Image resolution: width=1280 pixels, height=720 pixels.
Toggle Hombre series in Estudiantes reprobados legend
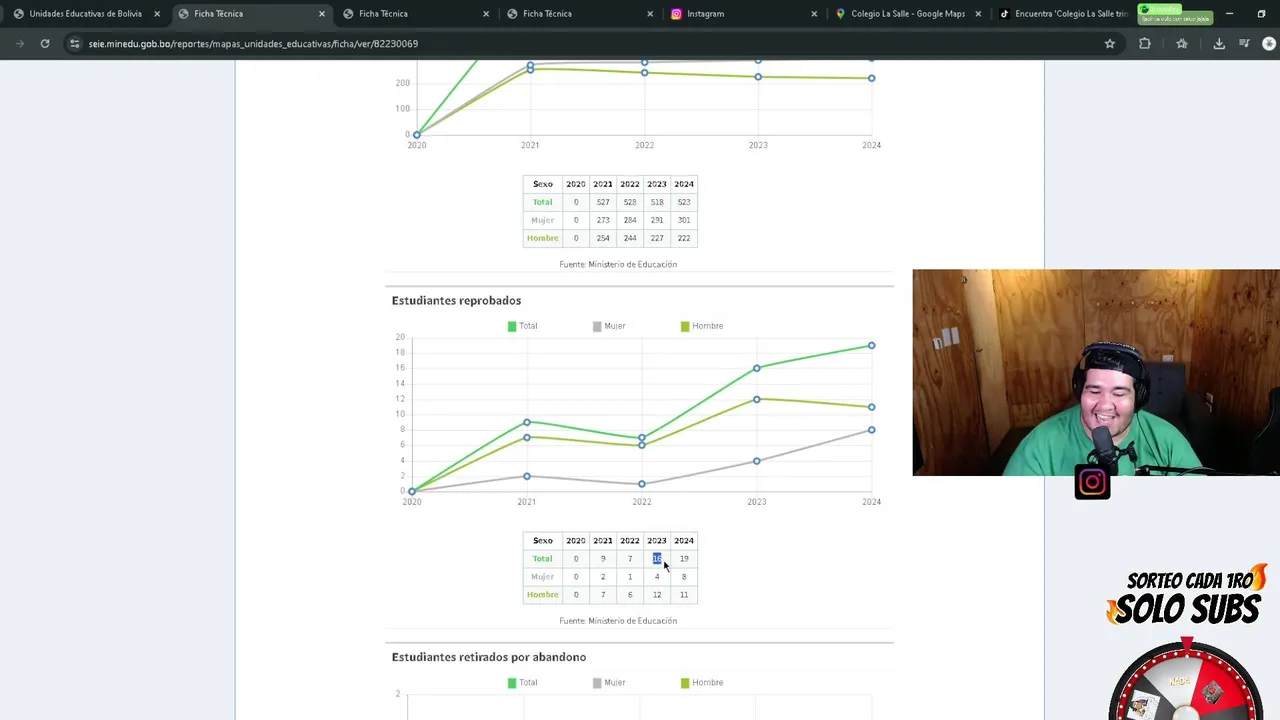pos(702,326)
